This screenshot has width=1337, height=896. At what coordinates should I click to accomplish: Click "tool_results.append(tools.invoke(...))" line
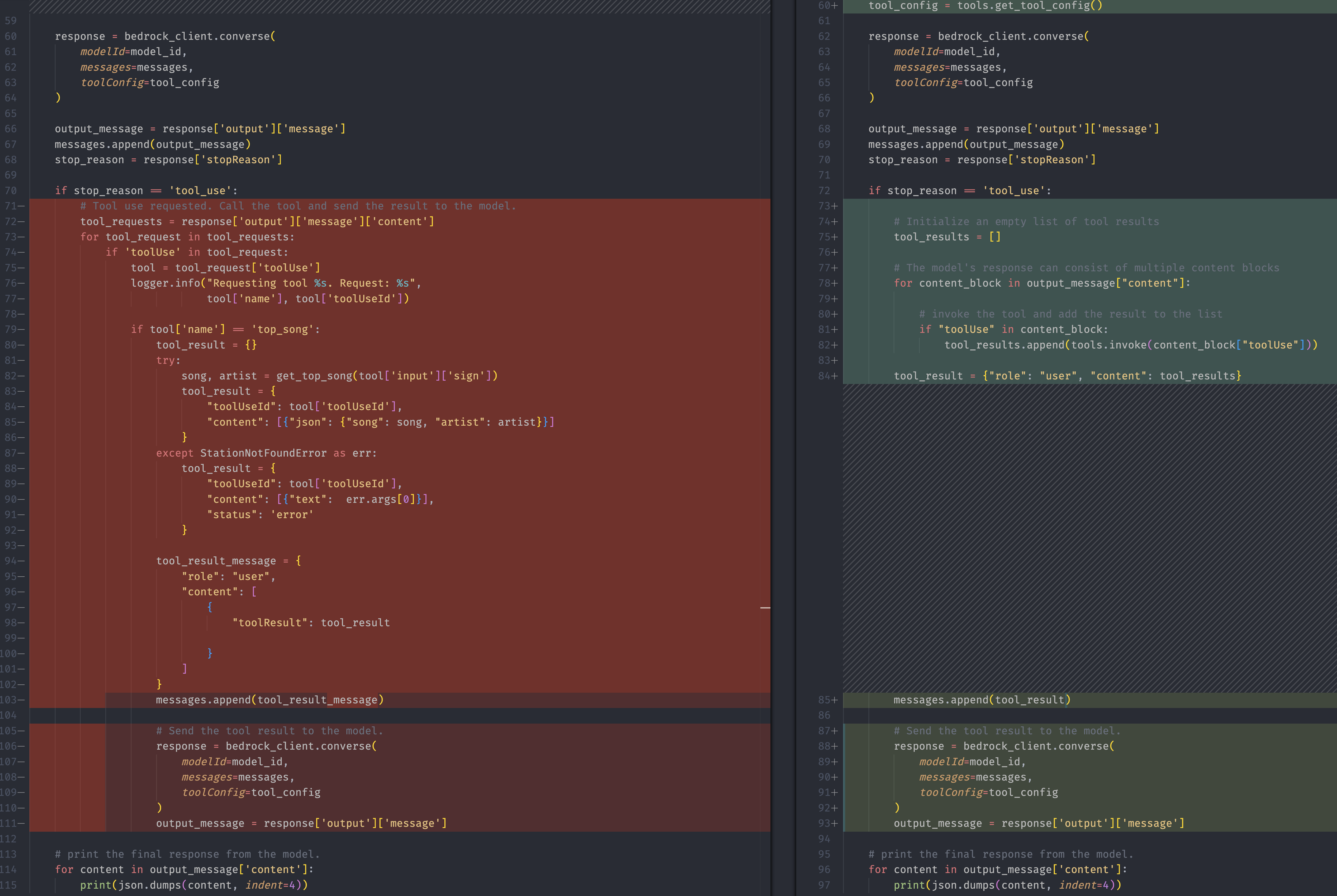click(1131, 345)
